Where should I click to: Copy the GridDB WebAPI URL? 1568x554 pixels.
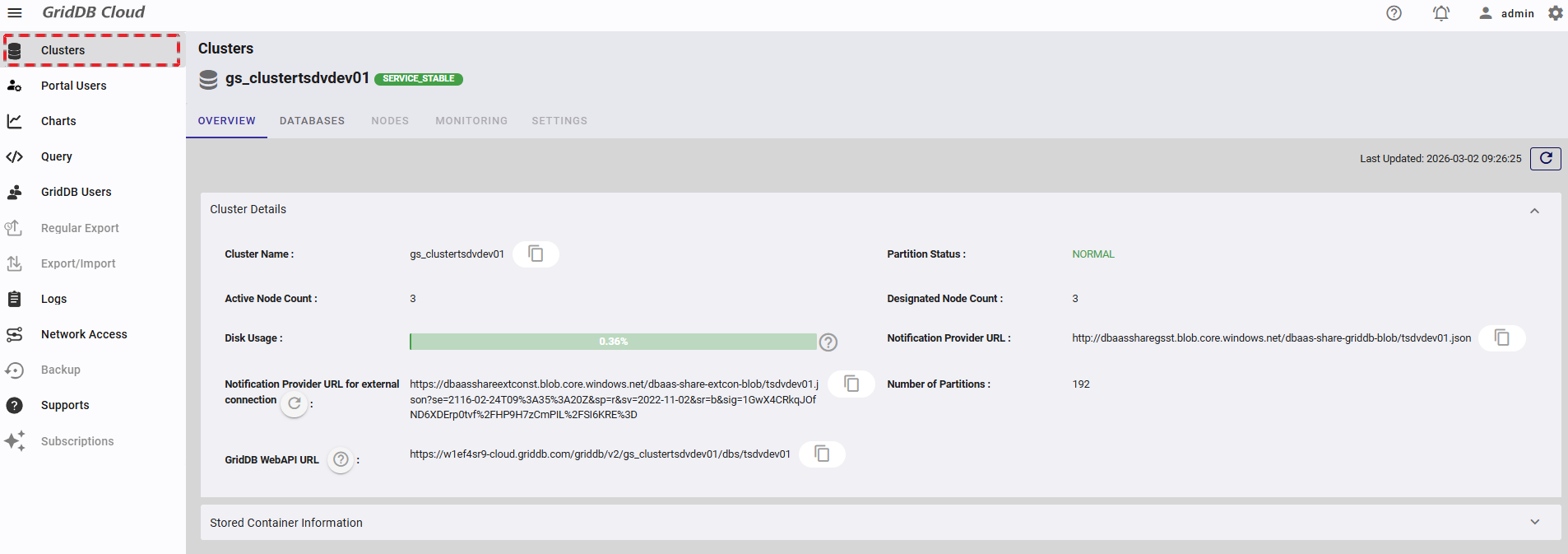point(822,454)
